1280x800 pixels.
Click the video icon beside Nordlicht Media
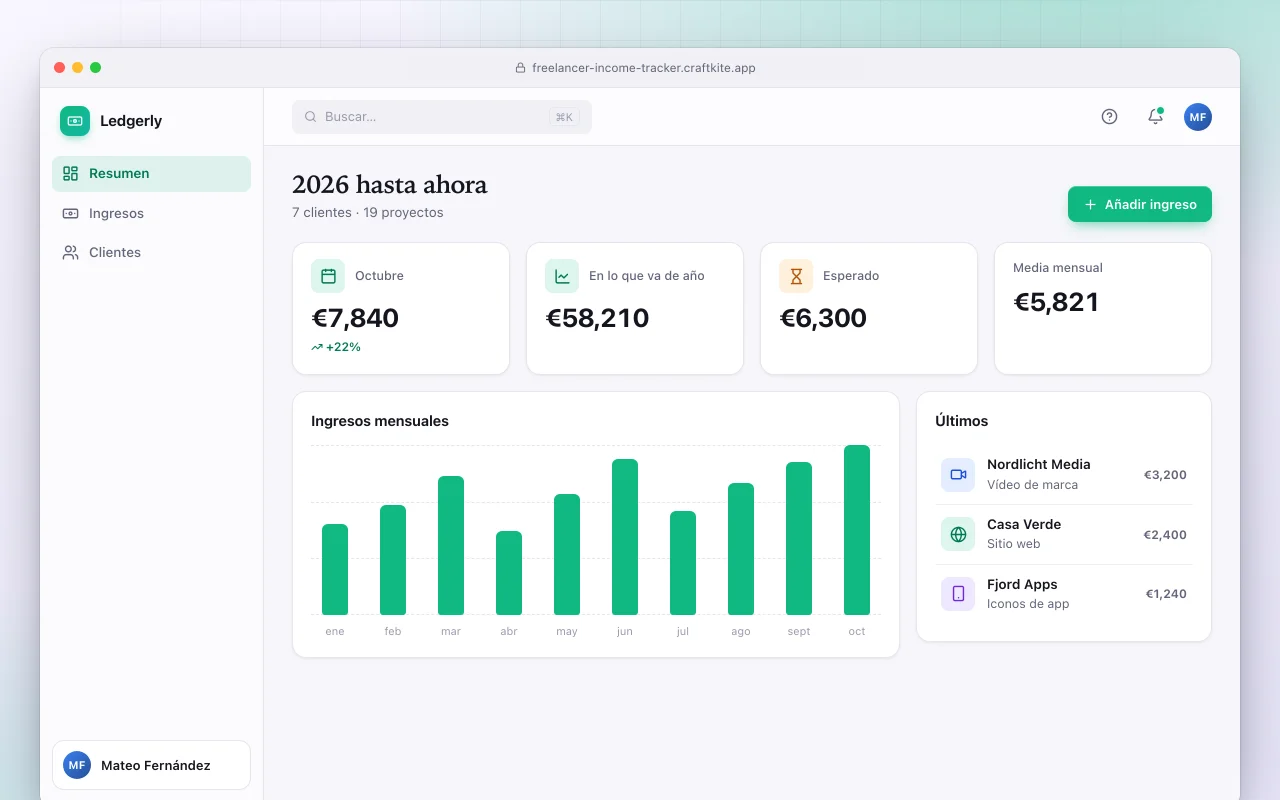click(x=958, y=475)
